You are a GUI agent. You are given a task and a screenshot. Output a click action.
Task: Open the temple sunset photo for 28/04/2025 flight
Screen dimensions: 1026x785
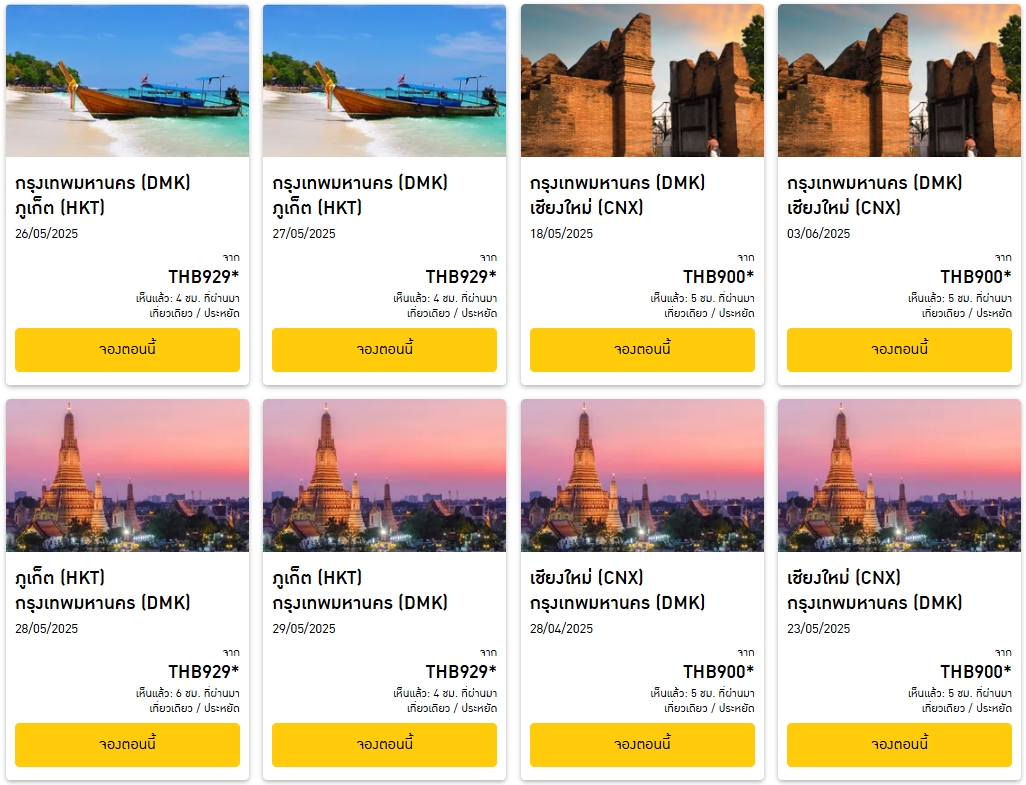(x=642, y=476)
